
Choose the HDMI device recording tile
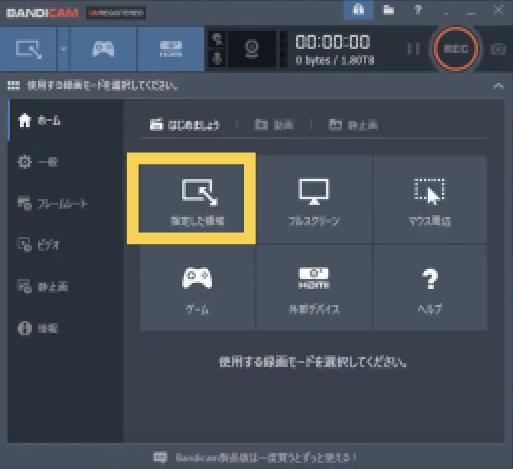314,288
